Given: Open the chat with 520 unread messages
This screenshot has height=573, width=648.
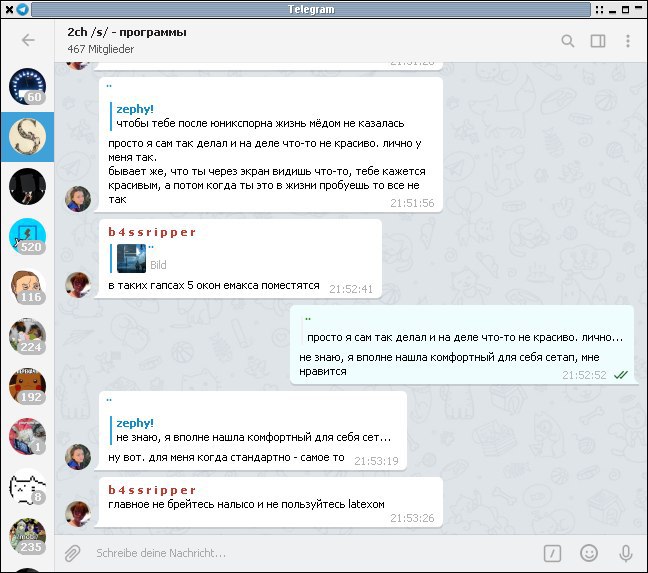Looking at the screenshot, I should [27, 236].
